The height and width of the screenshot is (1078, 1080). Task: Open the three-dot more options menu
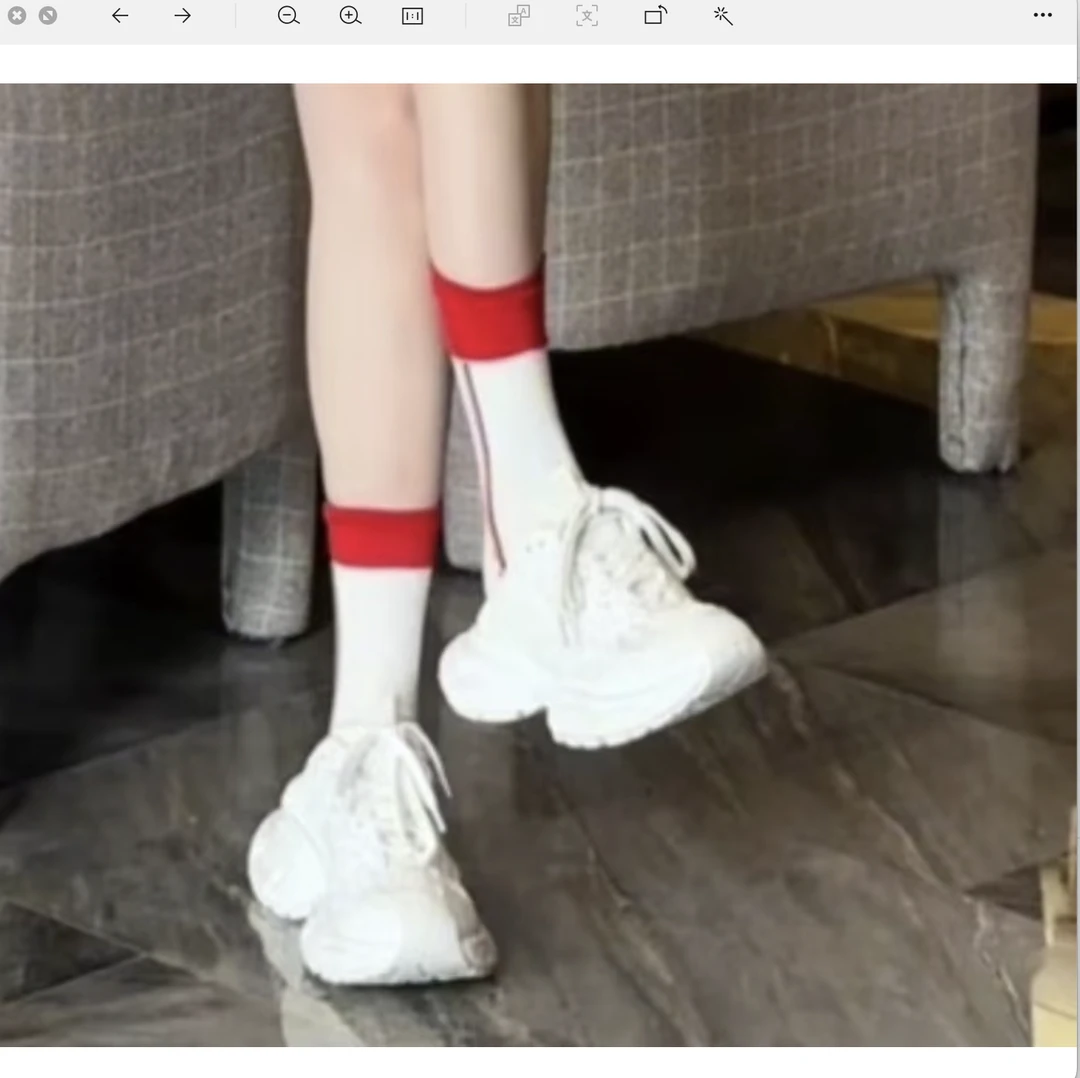1042,16
